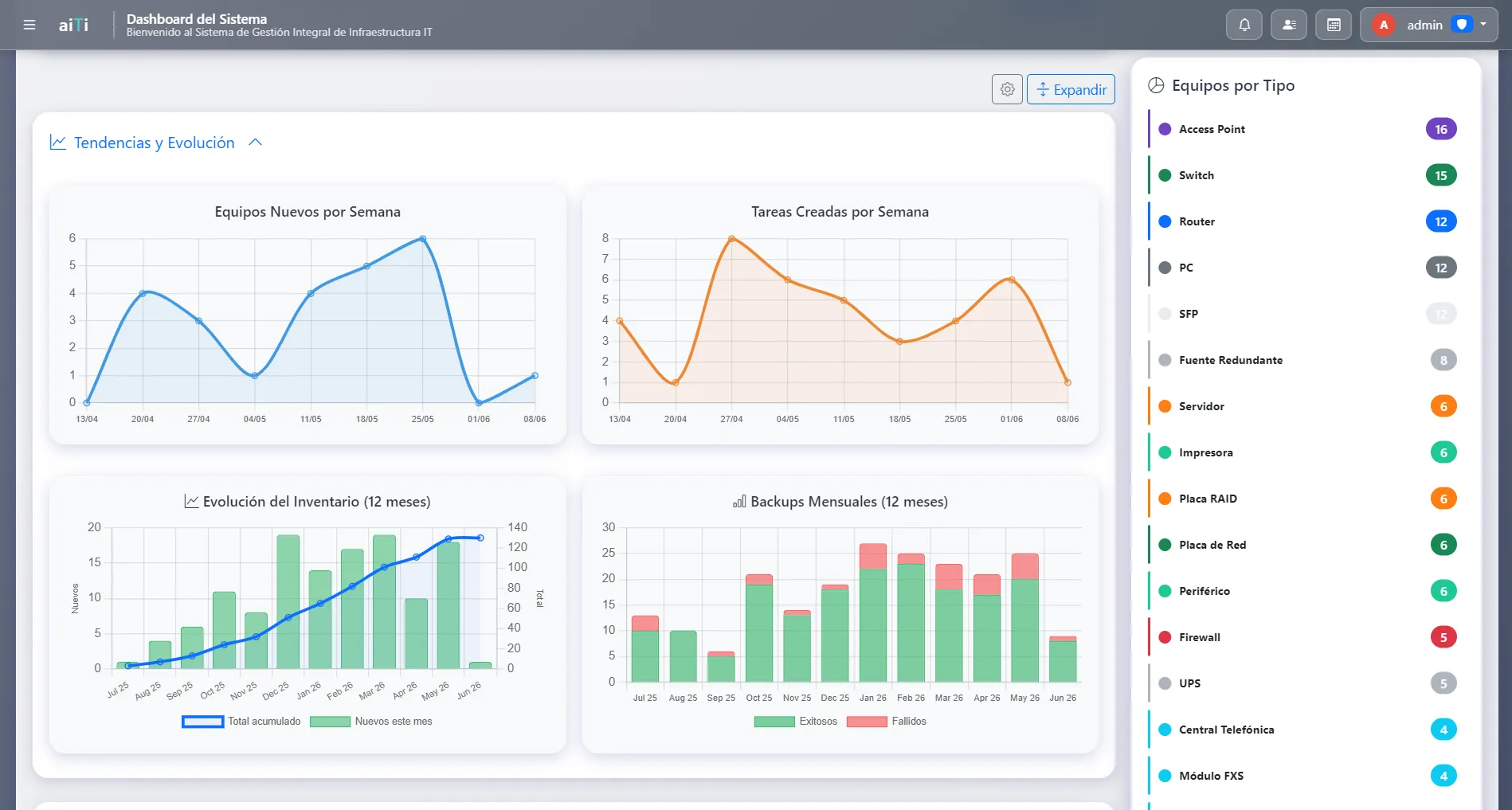This screenshot has height=810, width=1512.
Task: Click the trend line icon beside Tendencias
Action: pyautogui.click(x=57, y=143)
